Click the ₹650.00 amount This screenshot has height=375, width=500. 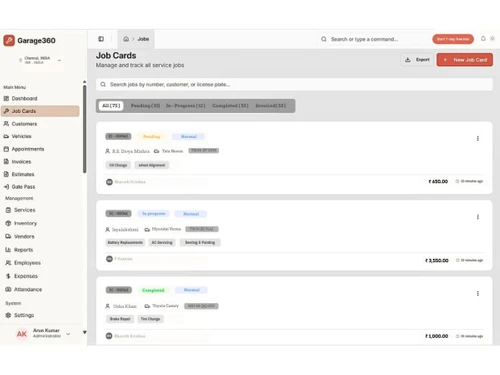click(x=438, y=181)
